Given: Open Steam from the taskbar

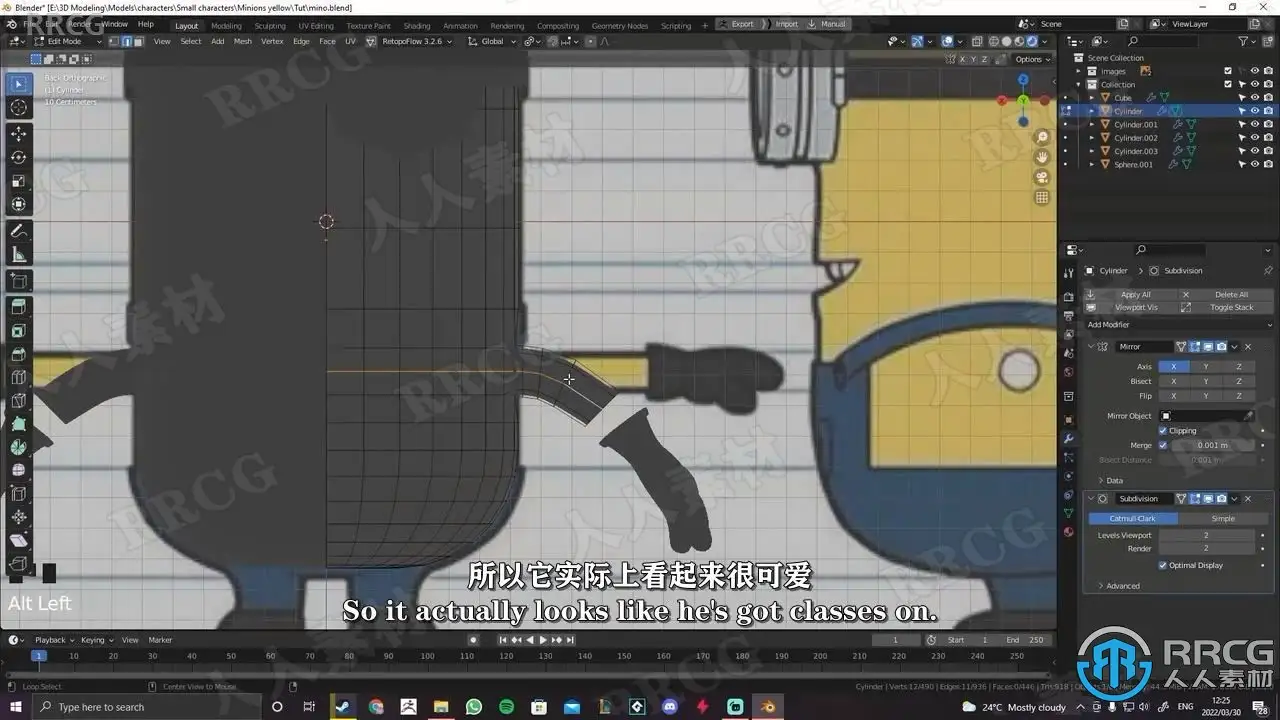Looking at the screenshot, I should coord(342,707).
